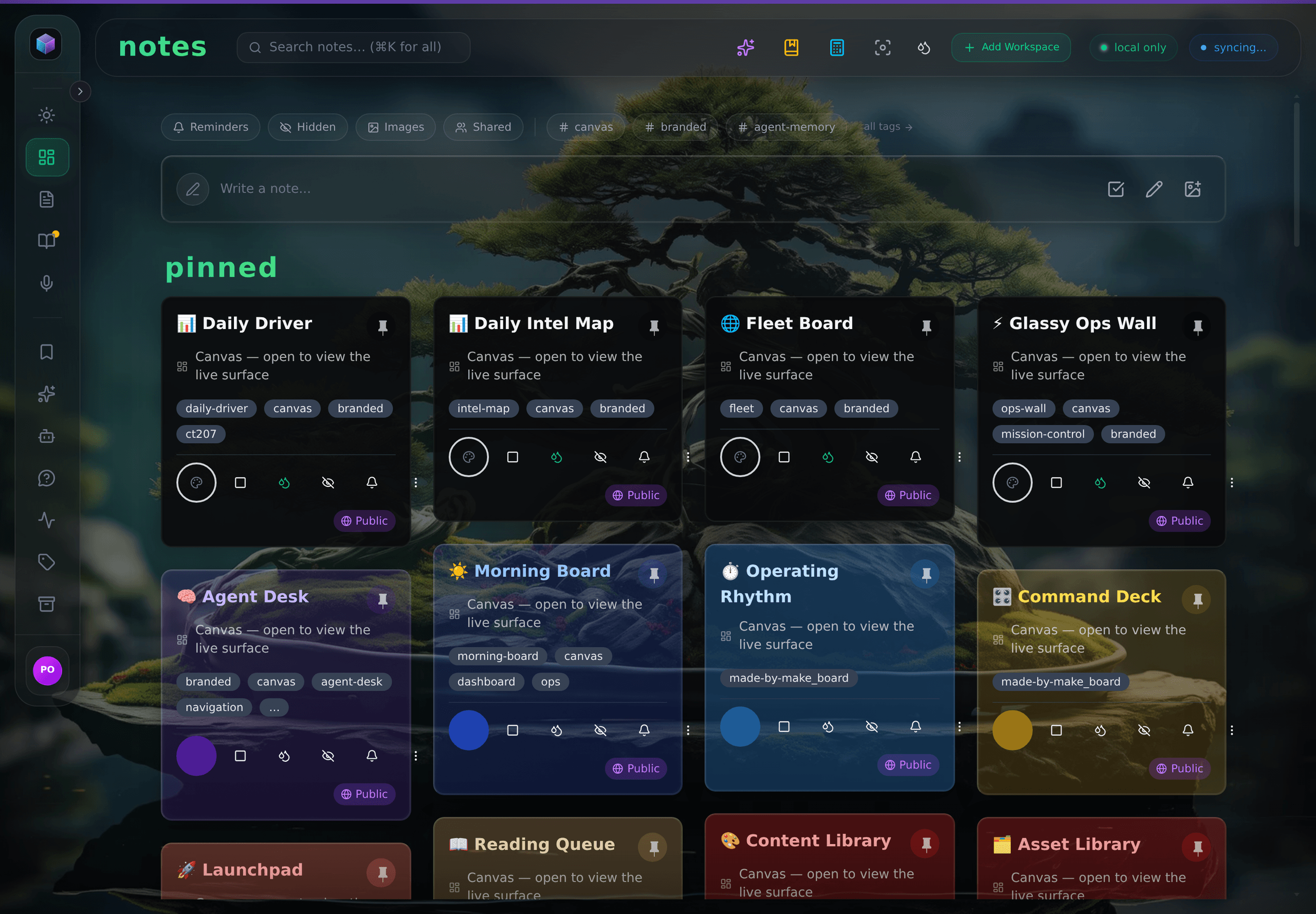The image size is (1316, 914).
Task: Click the activity pulse icon in sidebar
Action: tap(47, 520)
